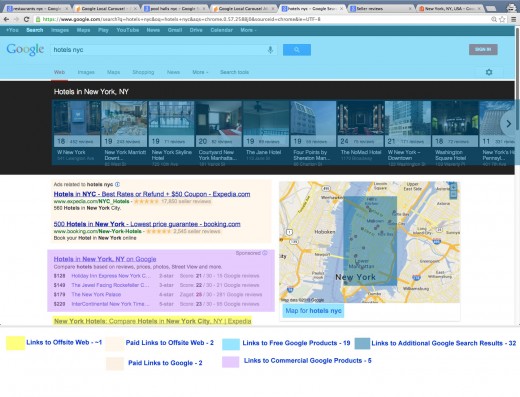Image resolution: width=520 pixels, height=397 pixels.
Task: Click the Sign in button
Action: [x=483, y=49]
